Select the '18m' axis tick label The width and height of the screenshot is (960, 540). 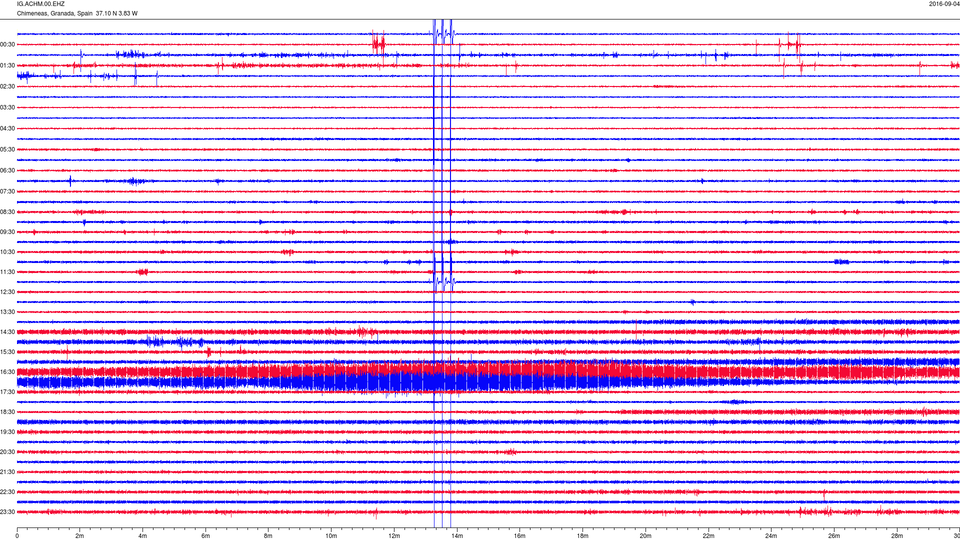583,536
